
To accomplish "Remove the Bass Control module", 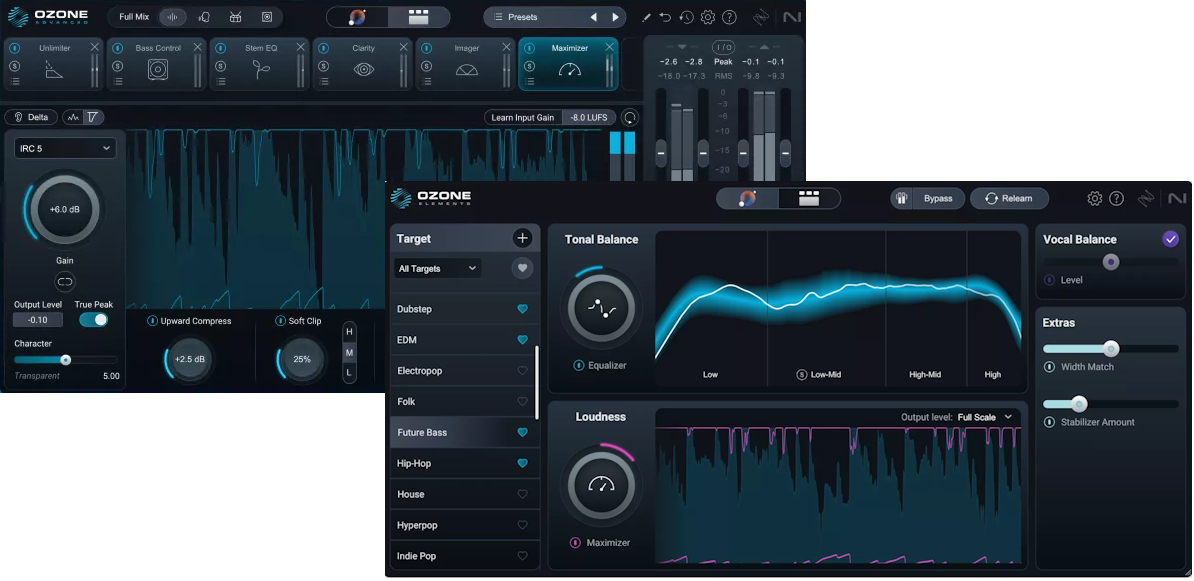I will pos(197,47).
